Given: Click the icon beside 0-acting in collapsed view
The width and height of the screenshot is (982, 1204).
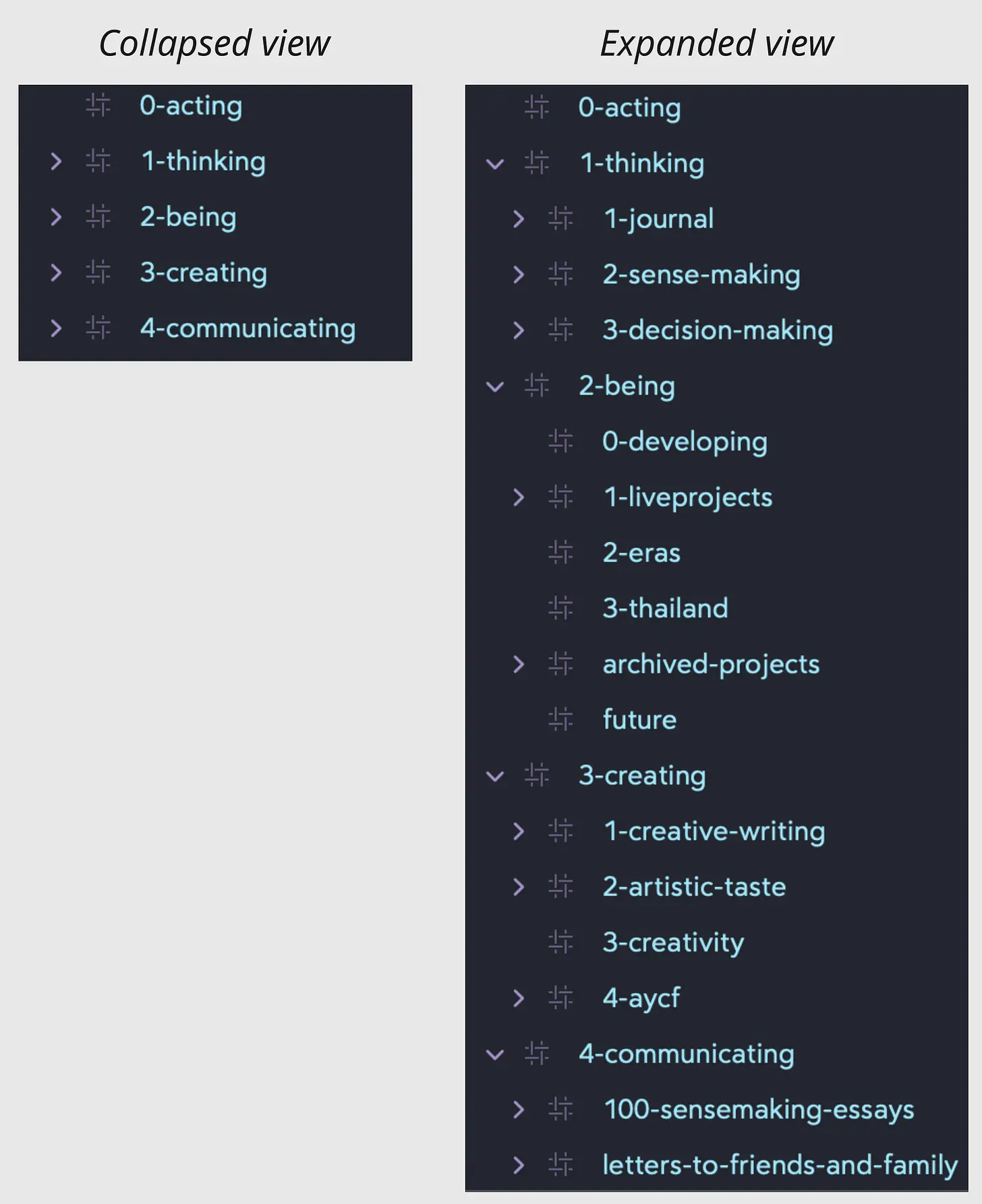Looking at the screenshot, I should click(x=98, y=105).
